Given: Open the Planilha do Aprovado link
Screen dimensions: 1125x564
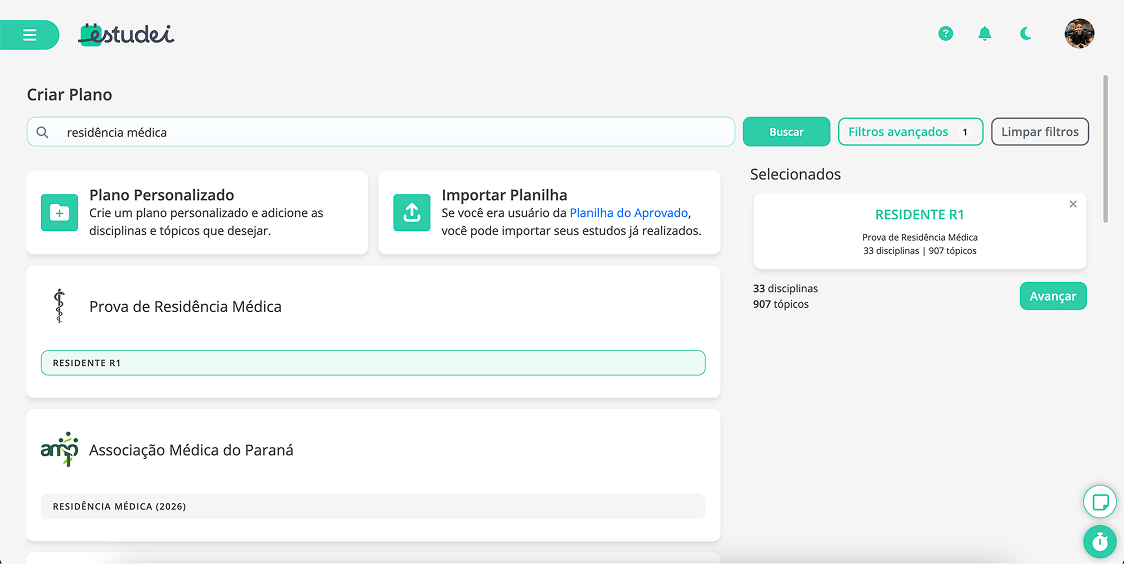Looking at the screenshot, I should click(x=629, y=213).
